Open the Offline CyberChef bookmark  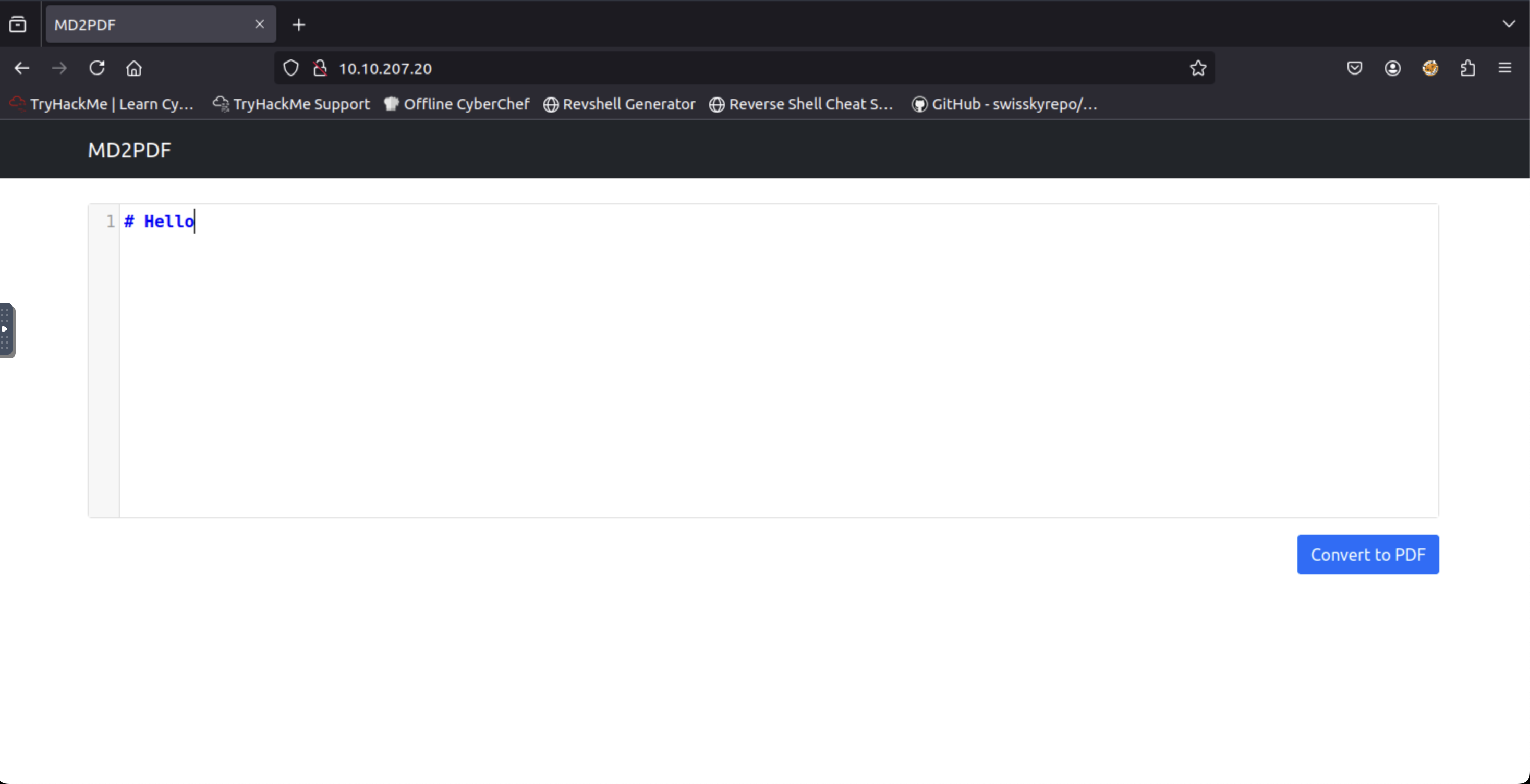456,104
